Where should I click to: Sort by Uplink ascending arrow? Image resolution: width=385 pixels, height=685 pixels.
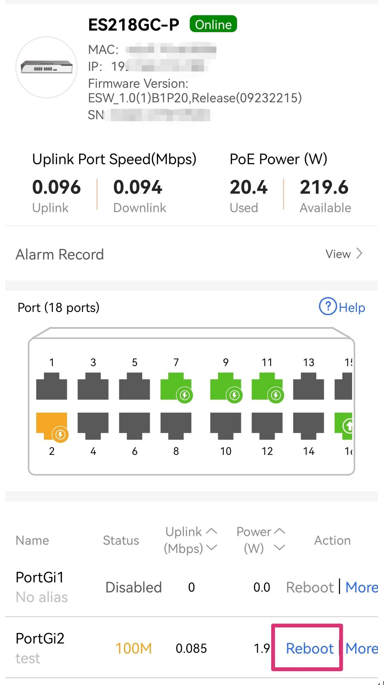coord(212,532)
